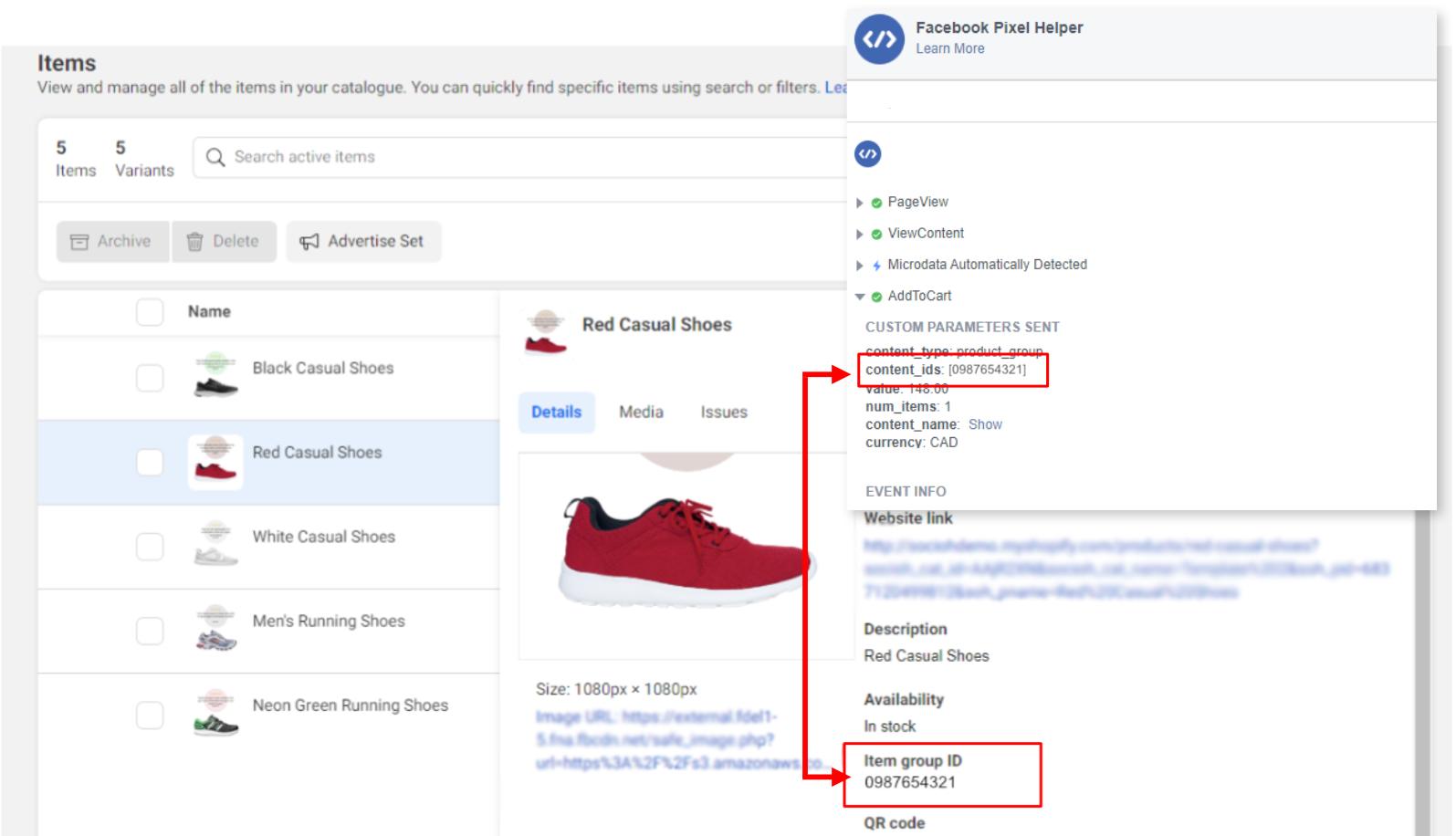This screenshot has height=836, width=1456.
Task: Click the search magnifier icon
Action: [x=215, y=157]
